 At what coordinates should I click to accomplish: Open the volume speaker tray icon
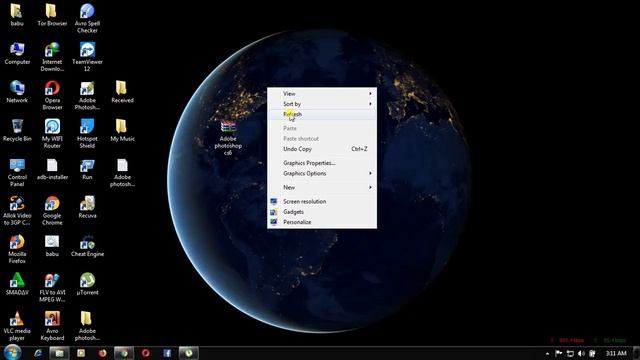tap(581, 353)
